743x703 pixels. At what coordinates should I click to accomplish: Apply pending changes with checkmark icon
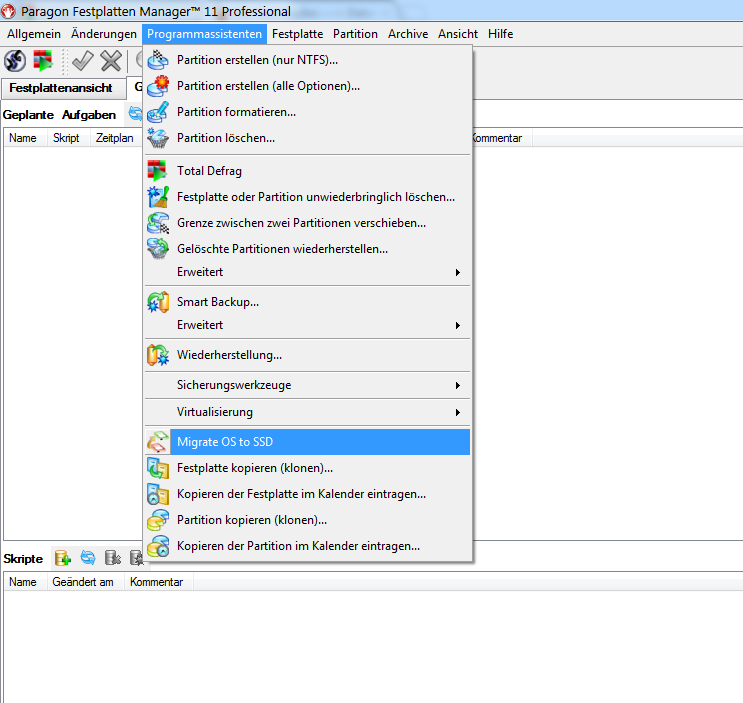pyautogui.click(x=82, y=61)
